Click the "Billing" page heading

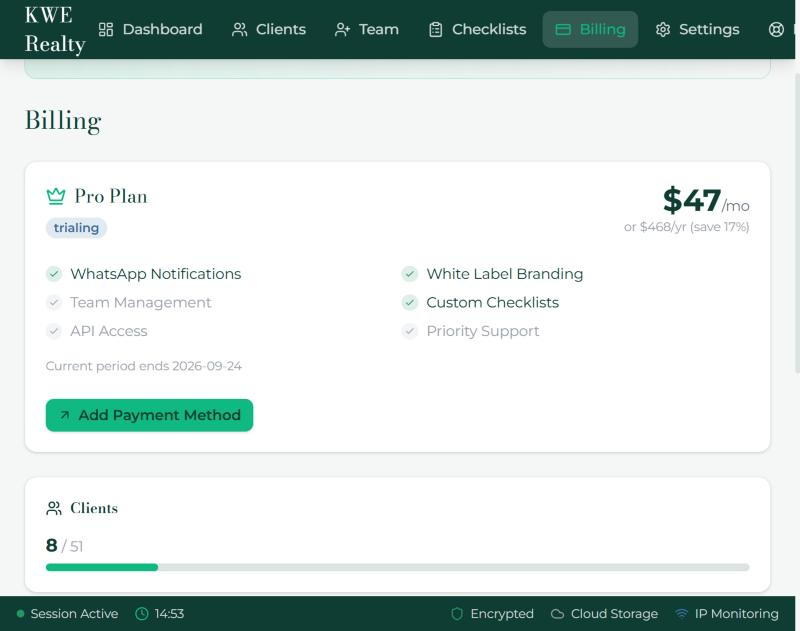point(63,121)
